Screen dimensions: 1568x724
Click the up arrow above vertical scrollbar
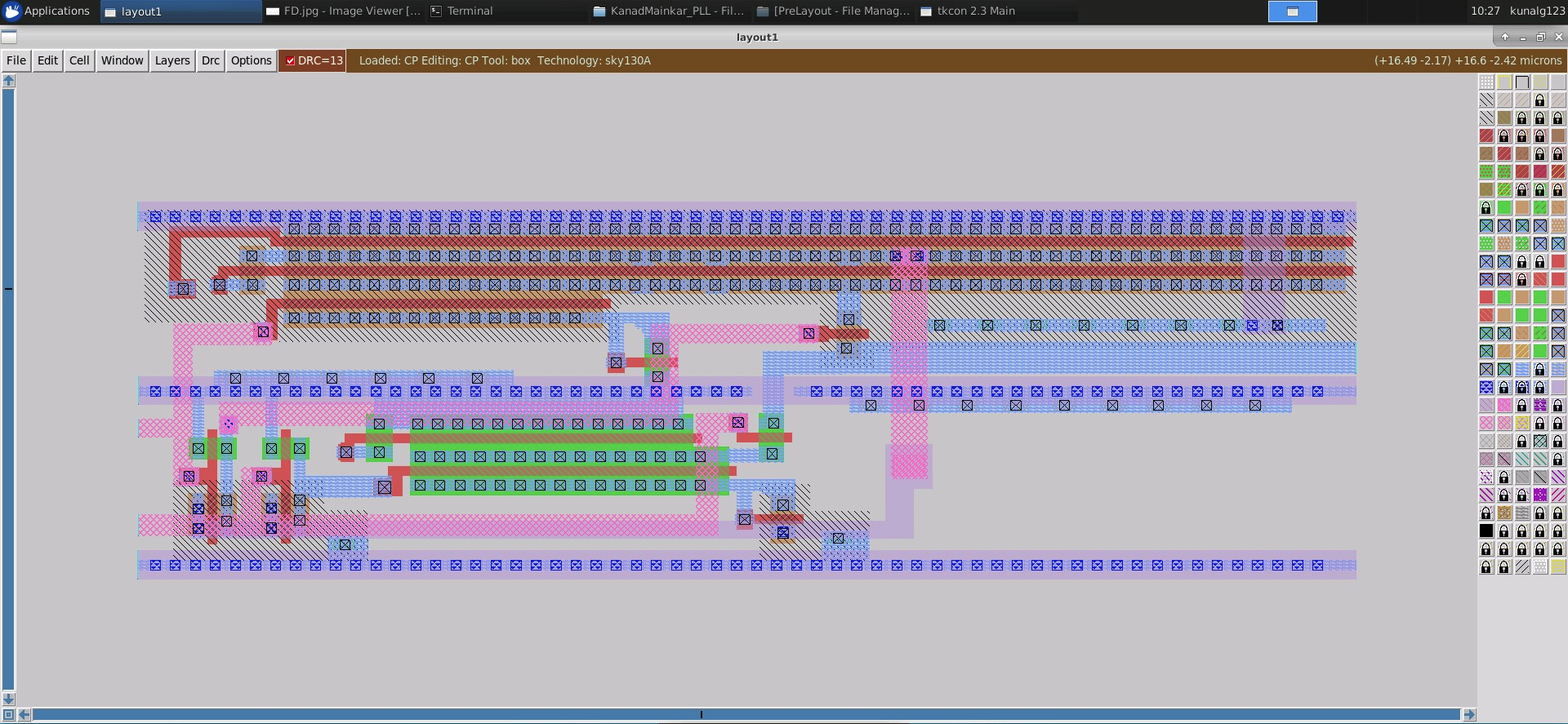click(x=9, y=81)
